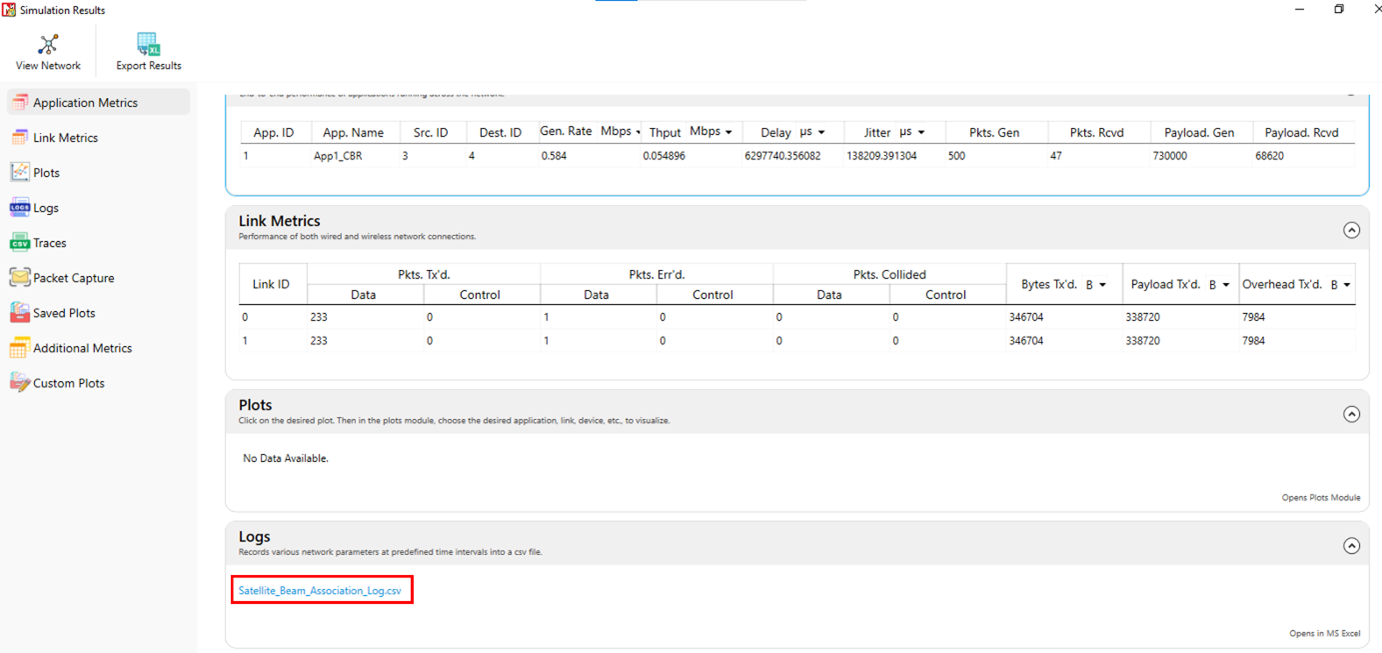Collapse the Plots section

[1351, 414]
